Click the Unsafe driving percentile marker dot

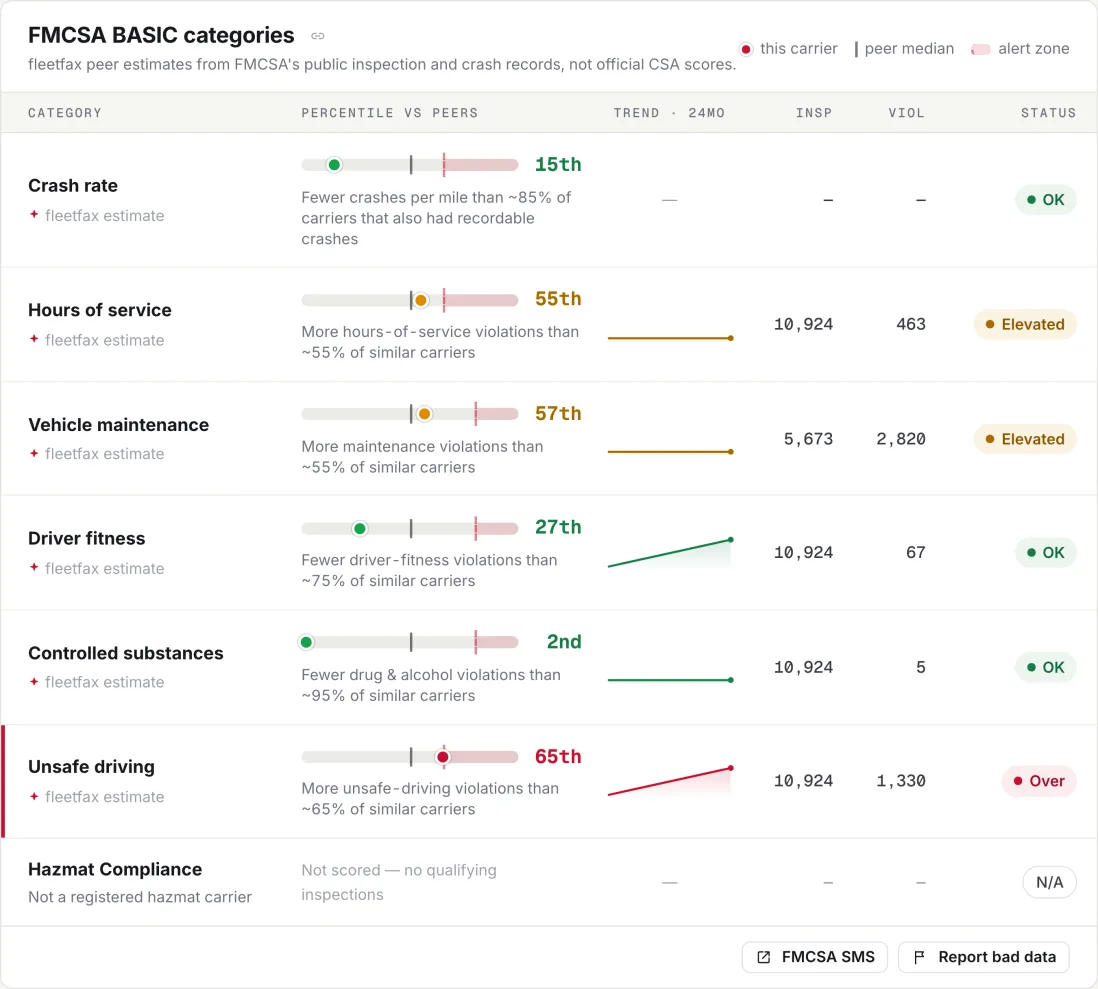(443, 757)
